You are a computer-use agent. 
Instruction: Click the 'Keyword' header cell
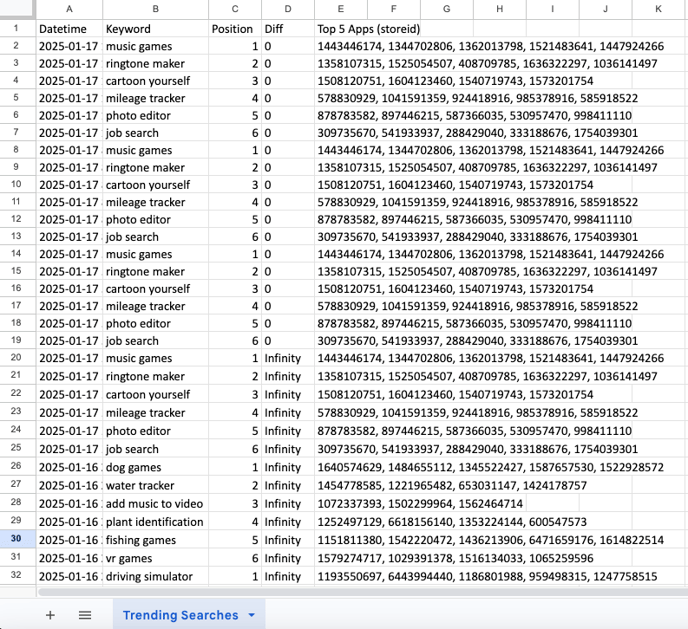[155, 29]
